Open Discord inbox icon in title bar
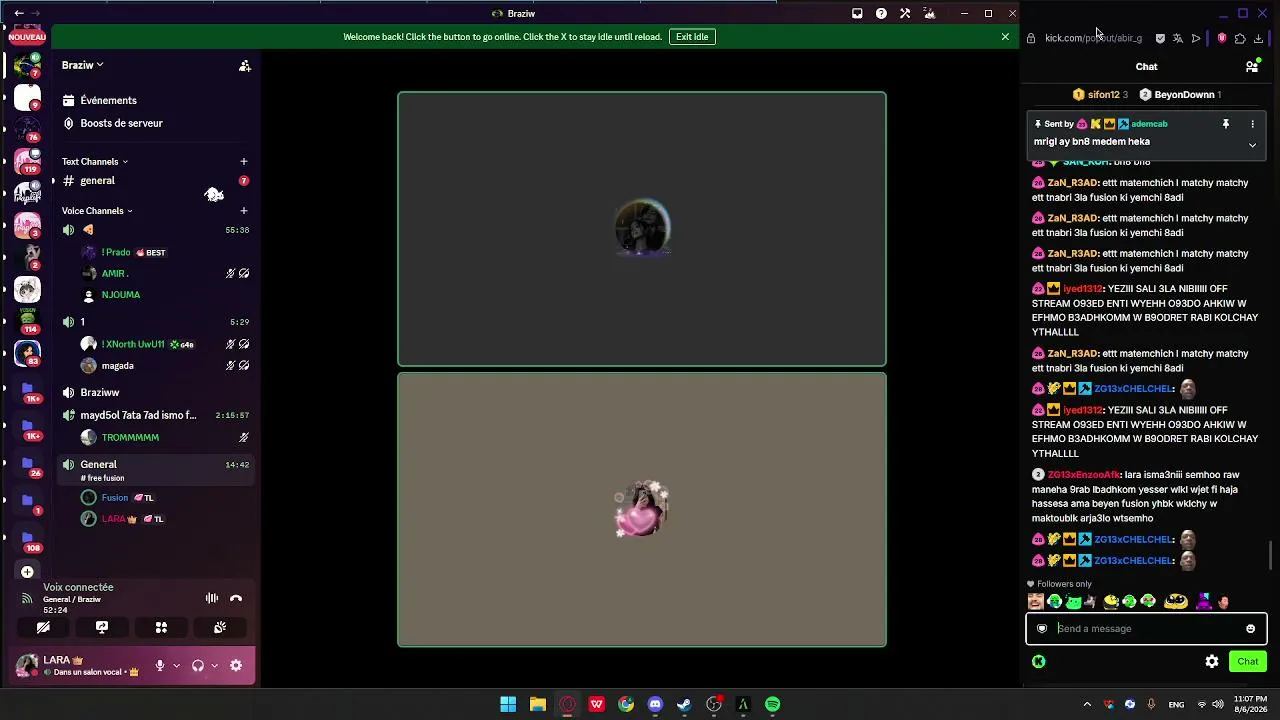Image resolution: width=1280 pixels, height=720 pixels. click(857, 13)
